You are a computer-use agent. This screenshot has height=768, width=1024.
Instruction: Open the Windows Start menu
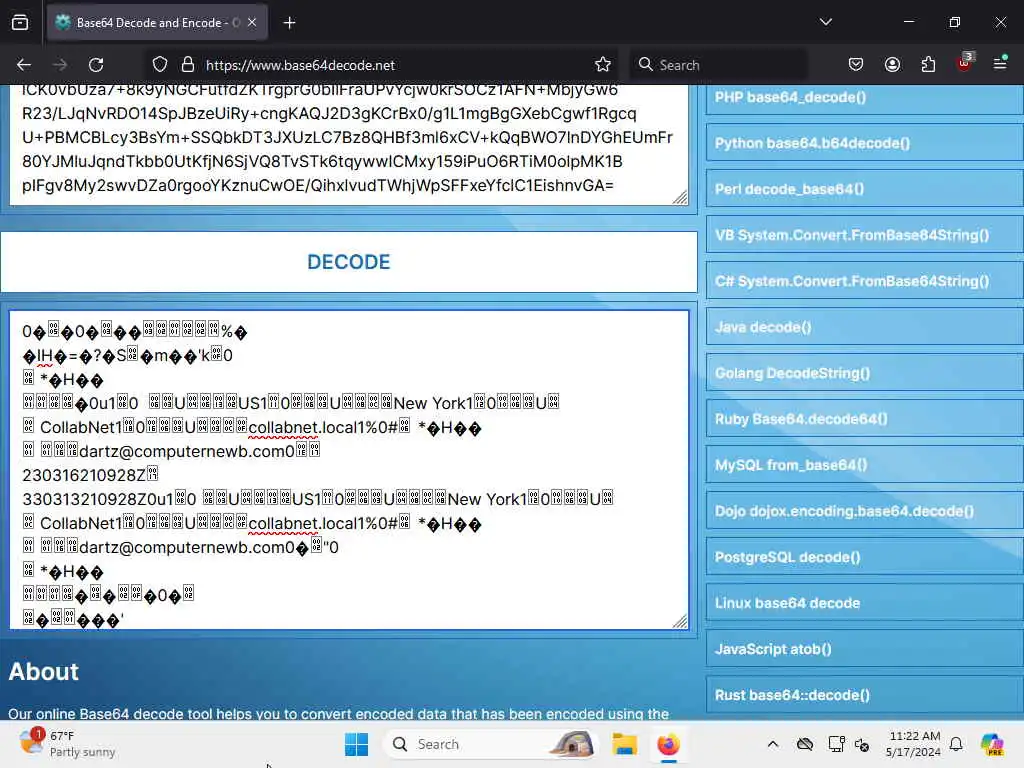tap(357, 744)
